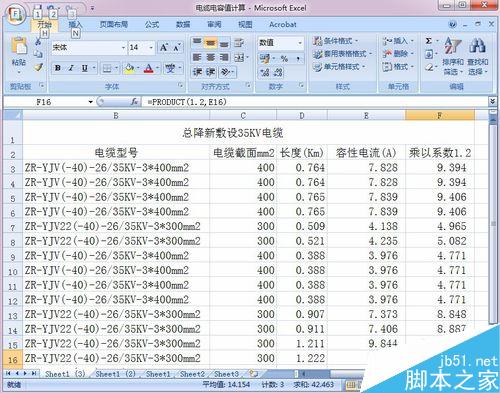Open the 数据 Data tab
500x393 pixels.
[183, 24]
